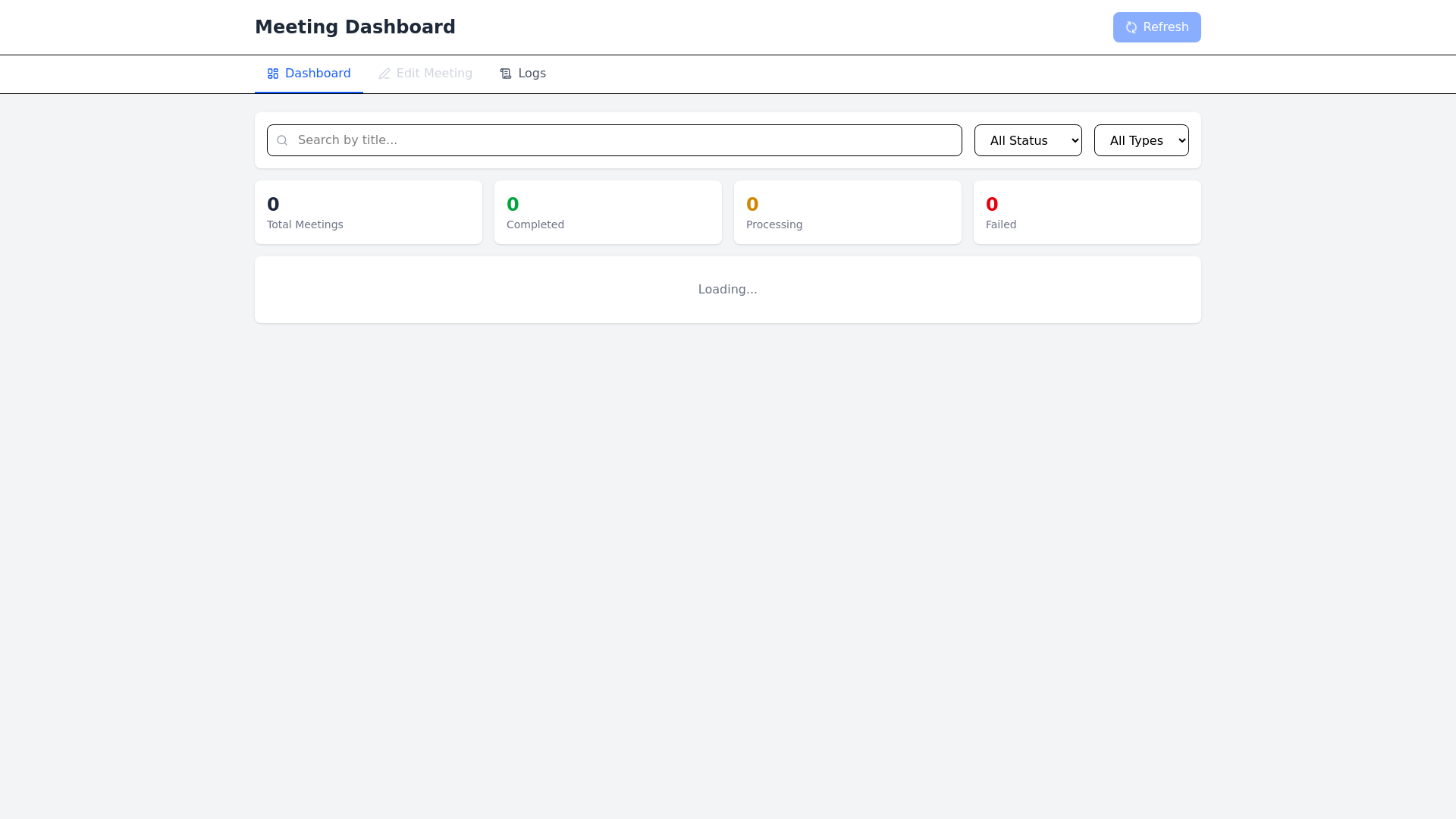This screenshot has width=1456, height=819.
Task: Click the Refresh button
Action: [x=1156, y=27]
